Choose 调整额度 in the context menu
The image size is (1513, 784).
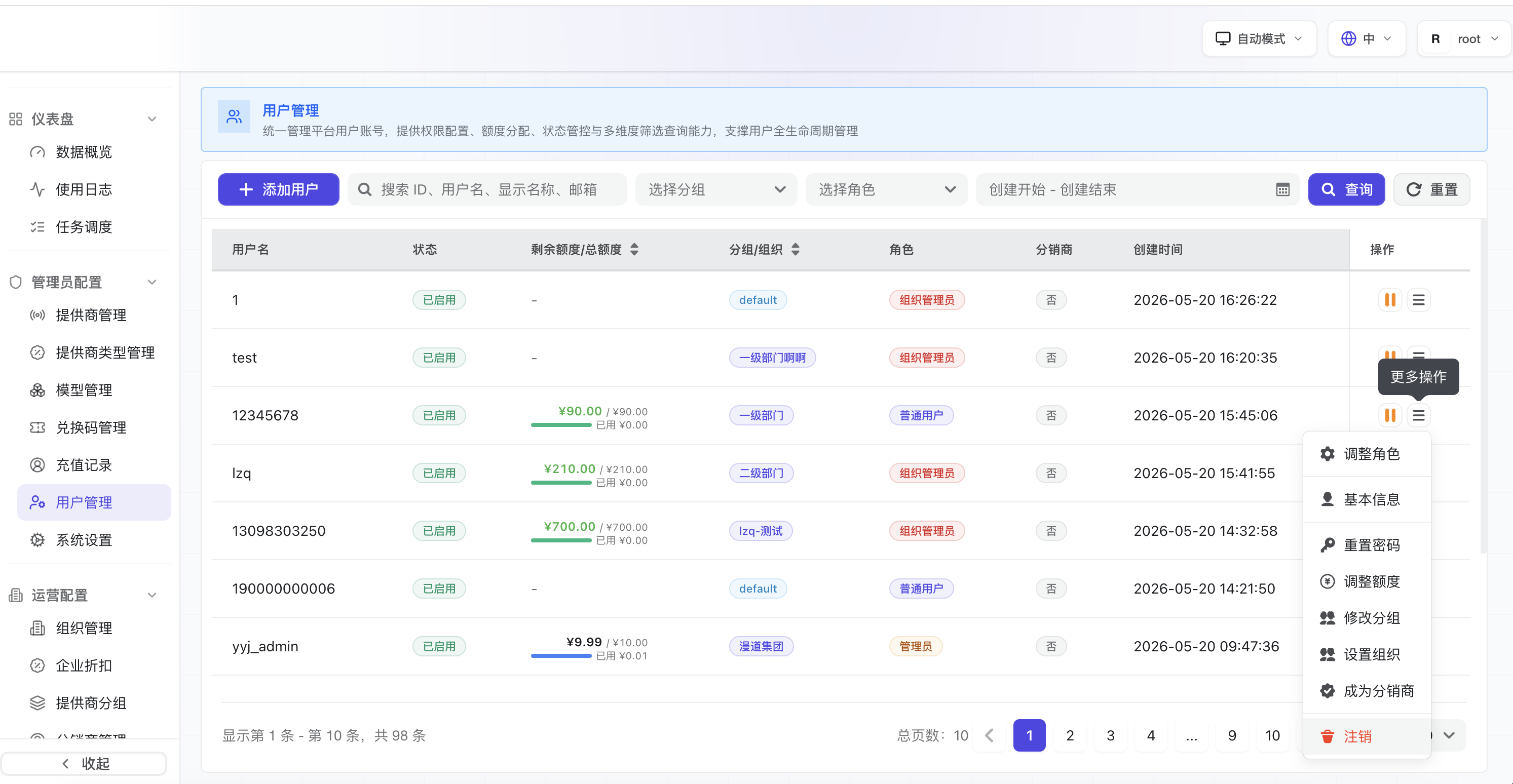click(1367, 581)
